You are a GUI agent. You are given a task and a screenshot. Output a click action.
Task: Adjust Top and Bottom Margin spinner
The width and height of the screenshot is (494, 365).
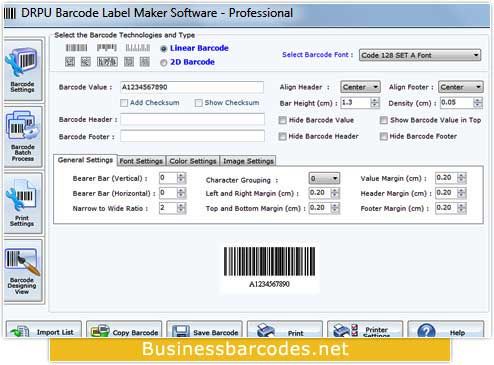click(335, 208)
